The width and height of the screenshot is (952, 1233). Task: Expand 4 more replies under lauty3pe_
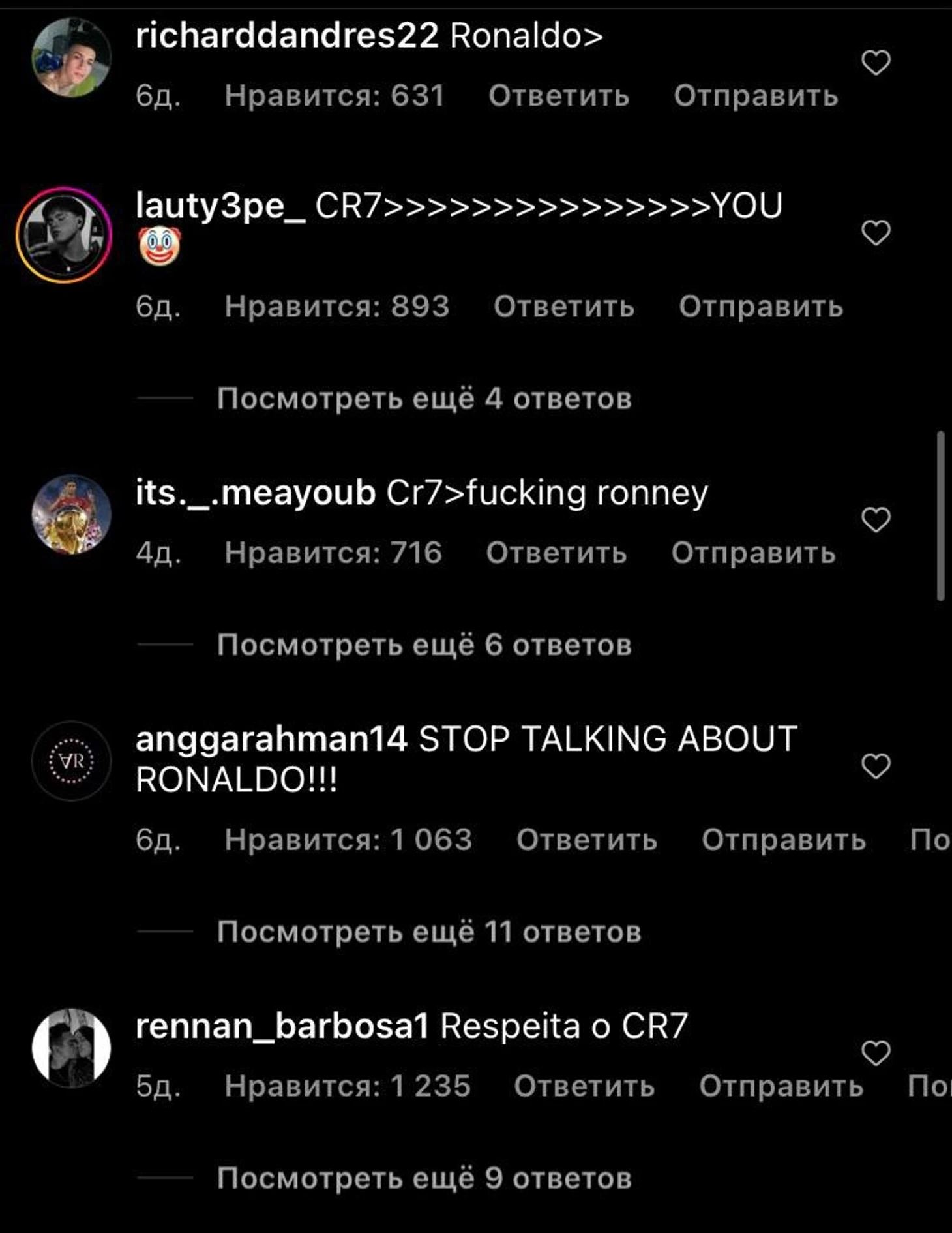tap(424, 398)
